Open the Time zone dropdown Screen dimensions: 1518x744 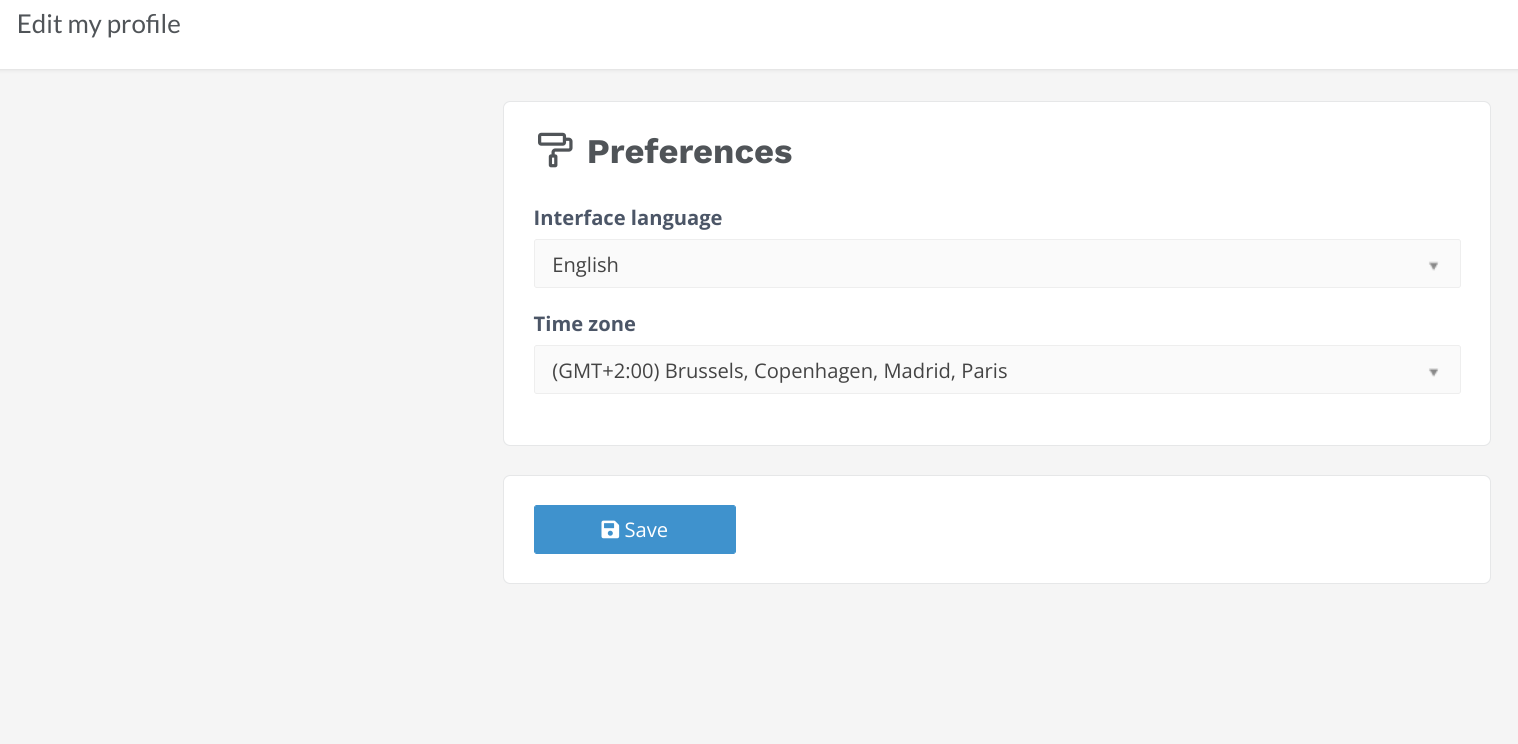pyautogui.click(x=997, y=370)
